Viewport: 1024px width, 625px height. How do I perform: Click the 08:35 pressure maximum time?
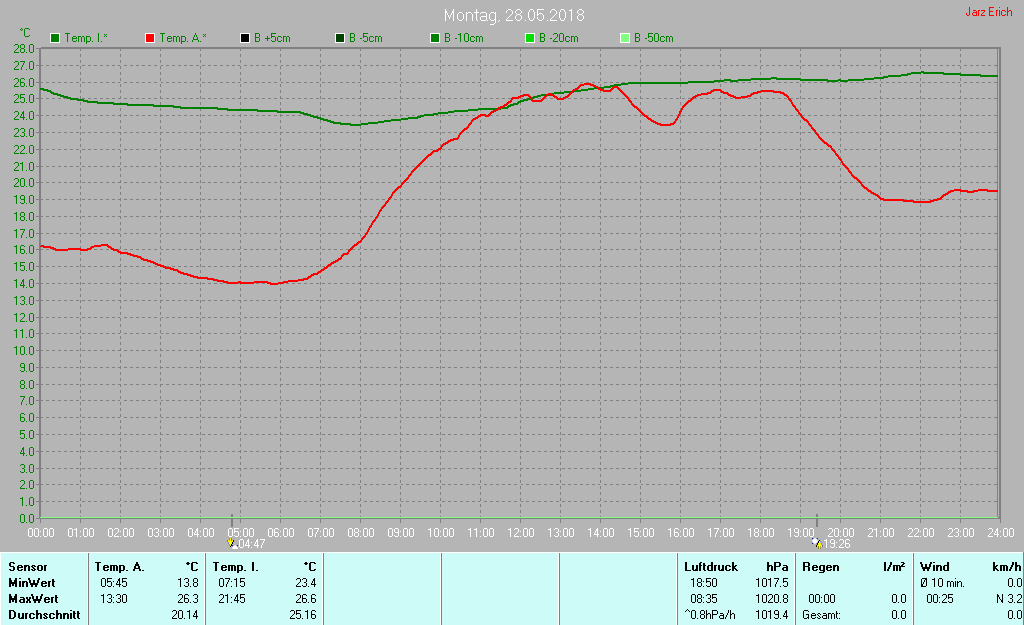click(x=704, y=598)
